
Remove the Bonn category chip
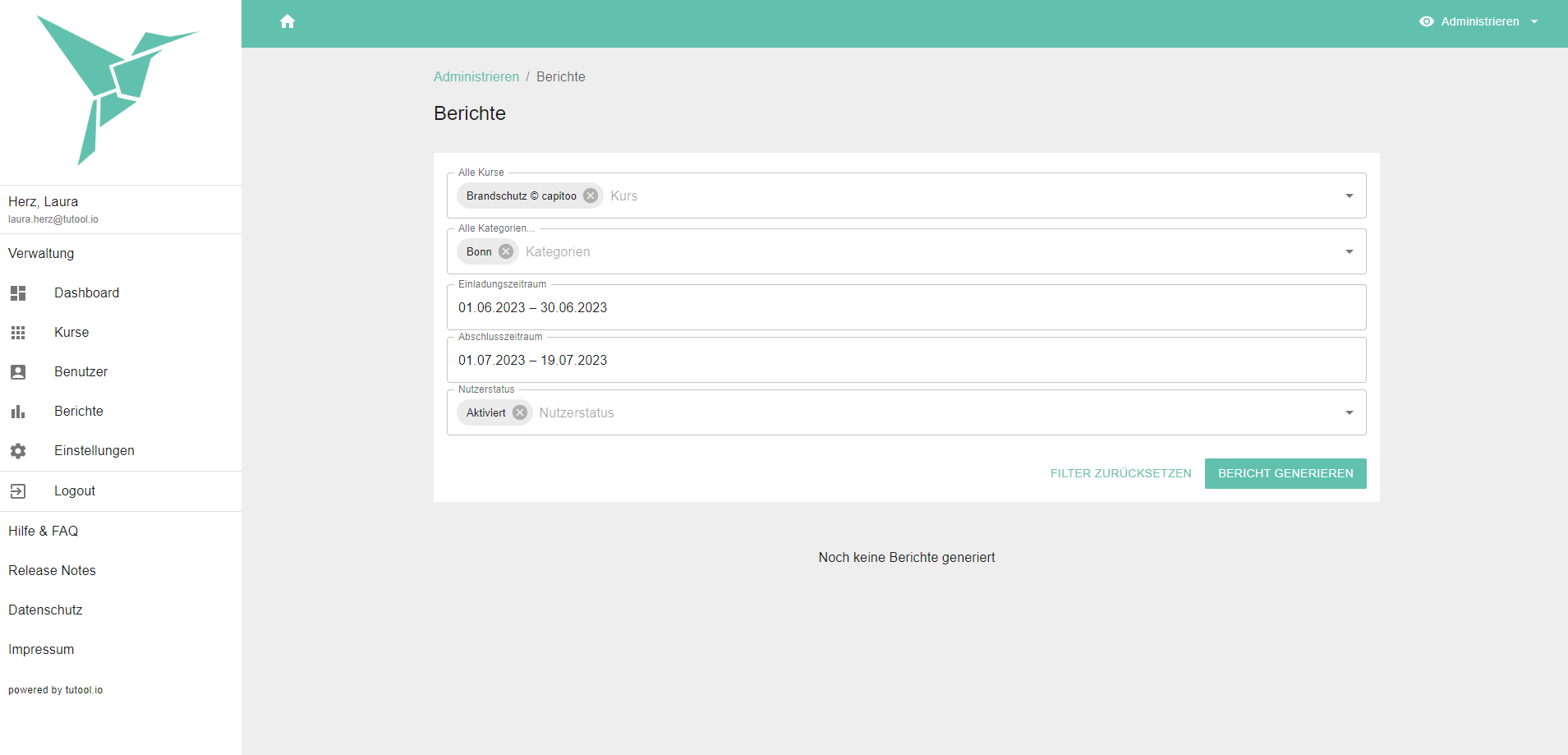click(506, 251)
